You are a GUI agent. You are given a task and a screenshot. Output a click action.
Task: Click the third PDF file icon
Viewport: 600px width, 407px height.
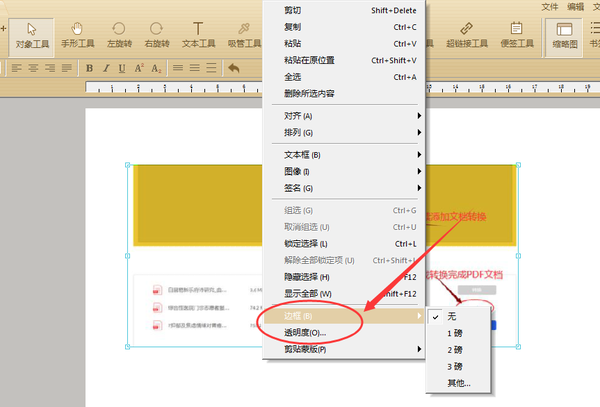pyautogui.click(x=157, y=326)
